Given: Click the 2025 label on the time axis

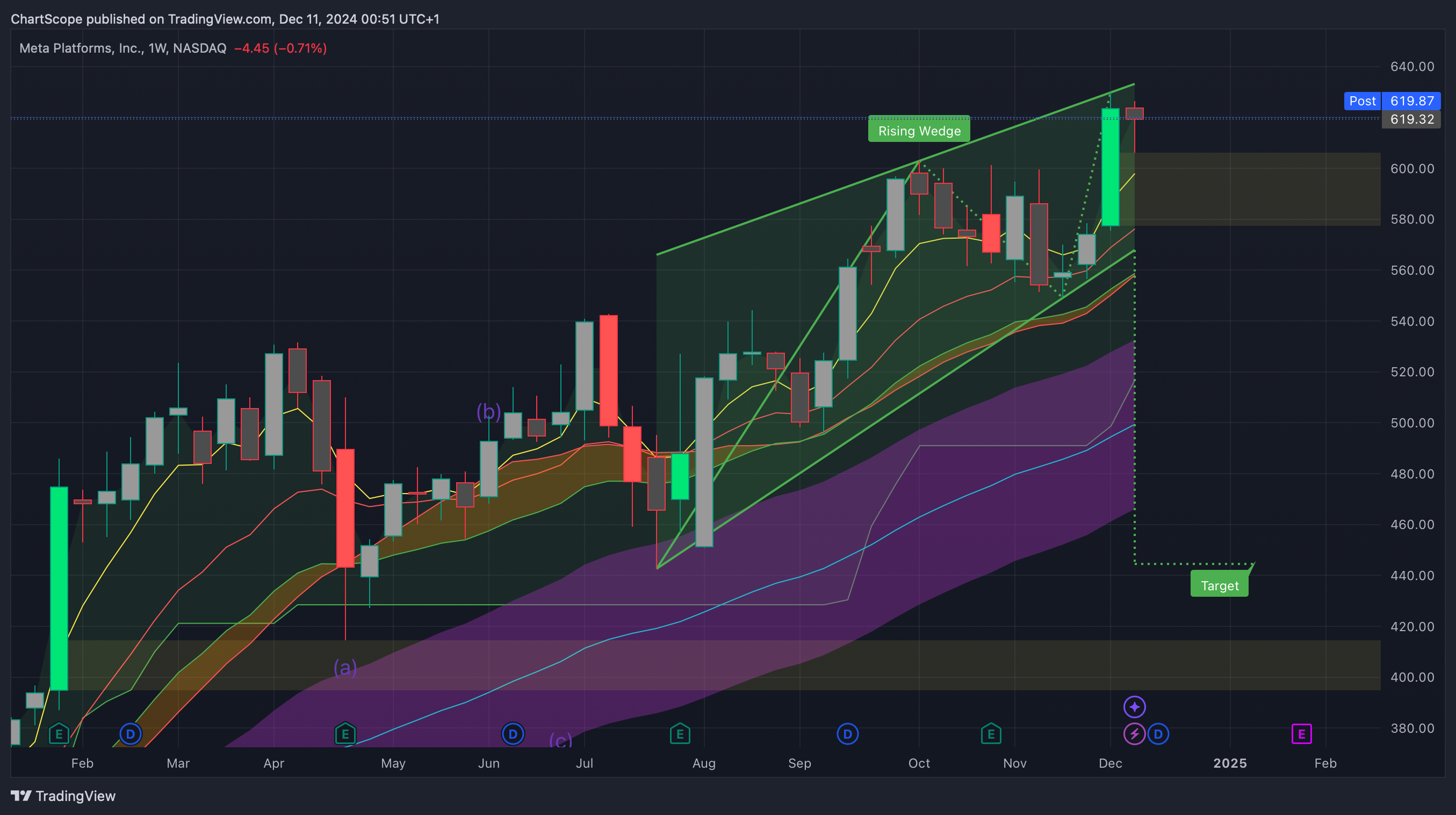Looking at the screenshot, I should tap(1230, 763).
